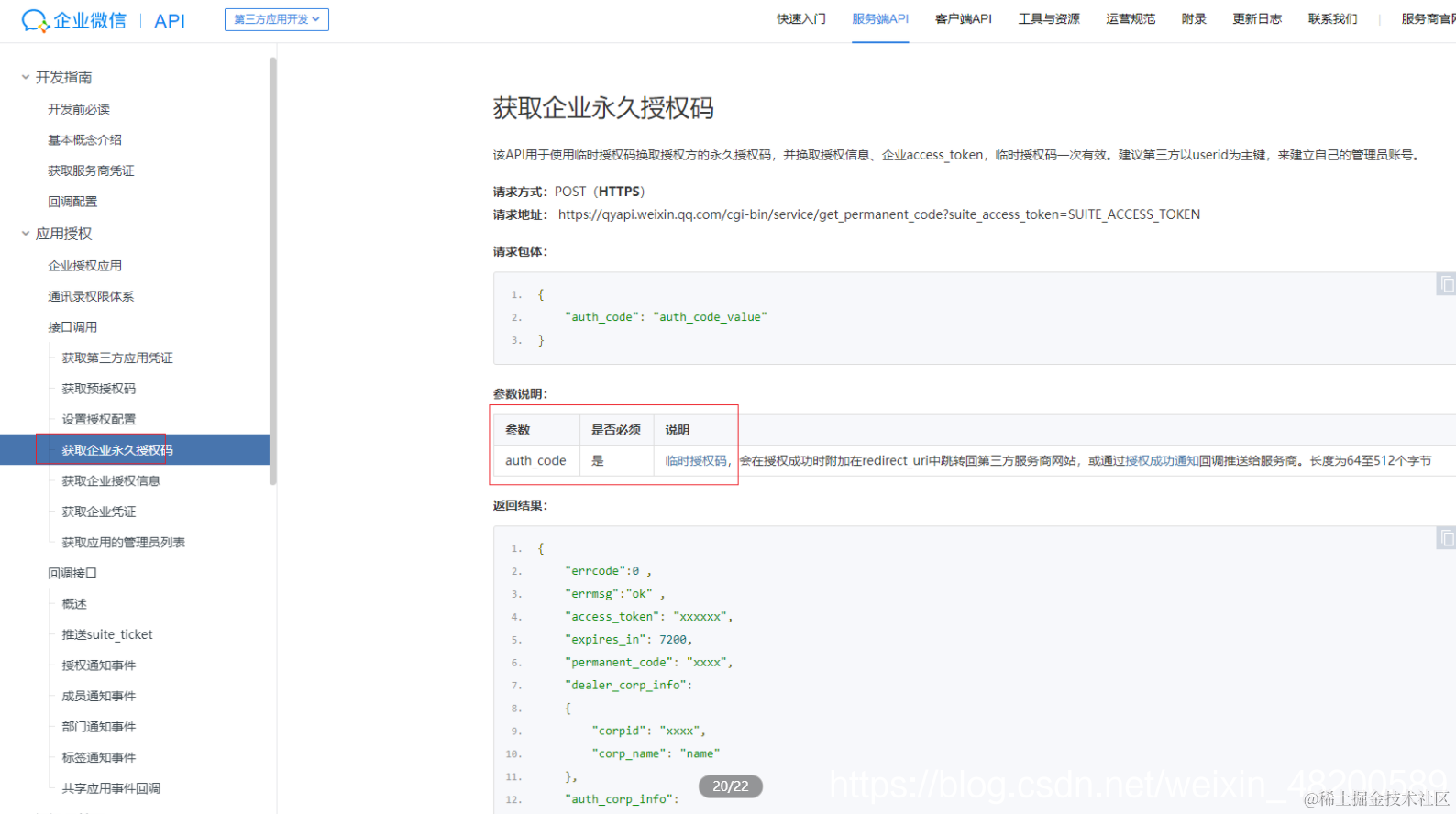Select 基本概念介绍 sidebar item

pyautogui.click(x=84, y=140)
